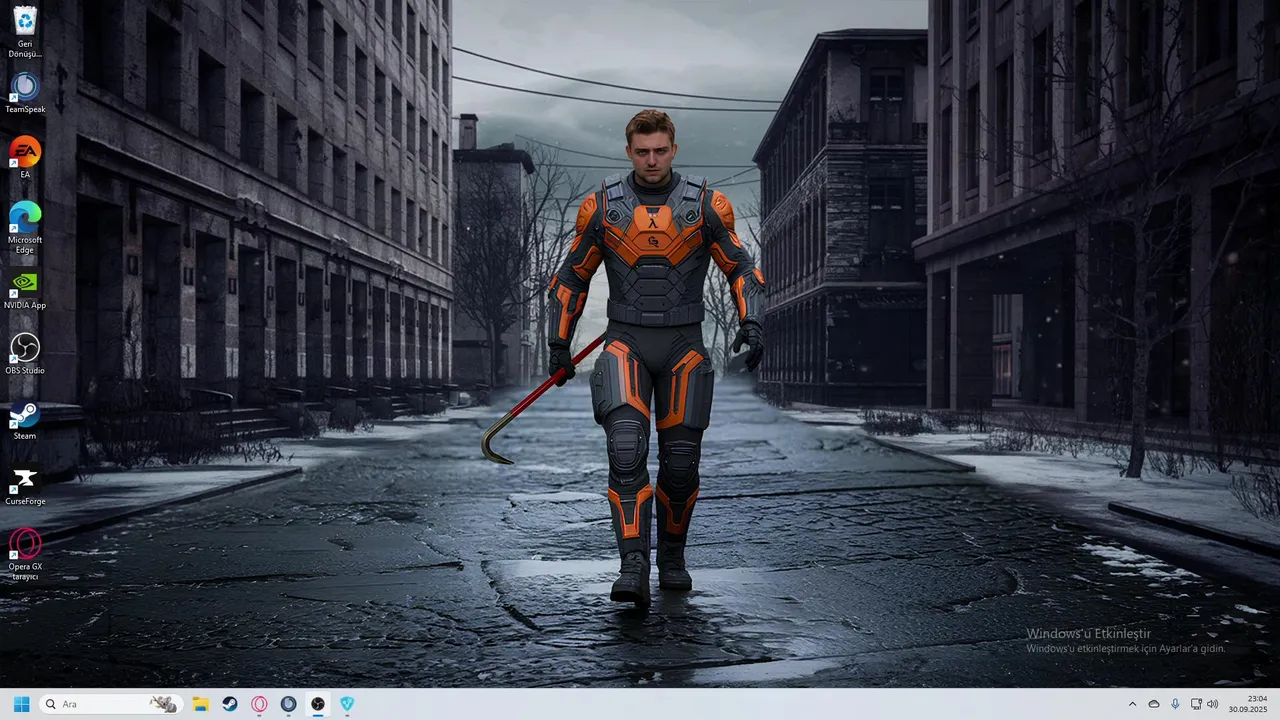Click the microphone tray icon

click(1175, 704)
